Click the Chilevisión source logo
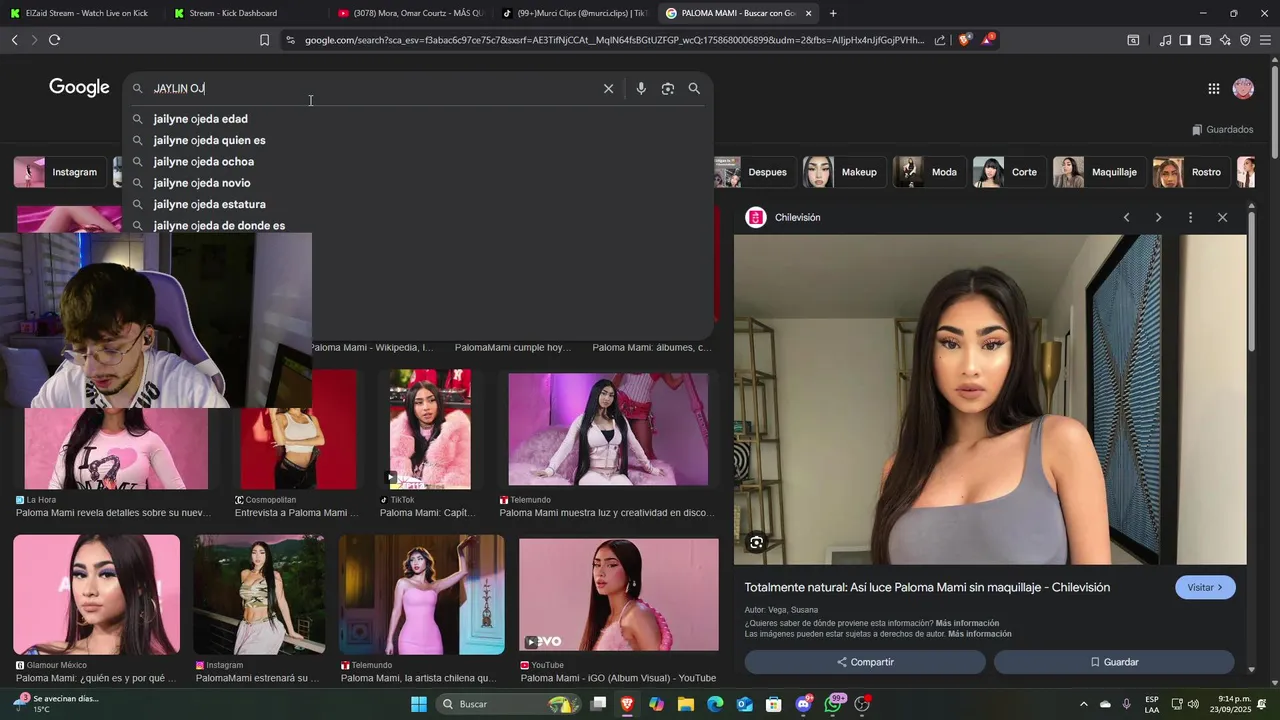 [756, 218]
